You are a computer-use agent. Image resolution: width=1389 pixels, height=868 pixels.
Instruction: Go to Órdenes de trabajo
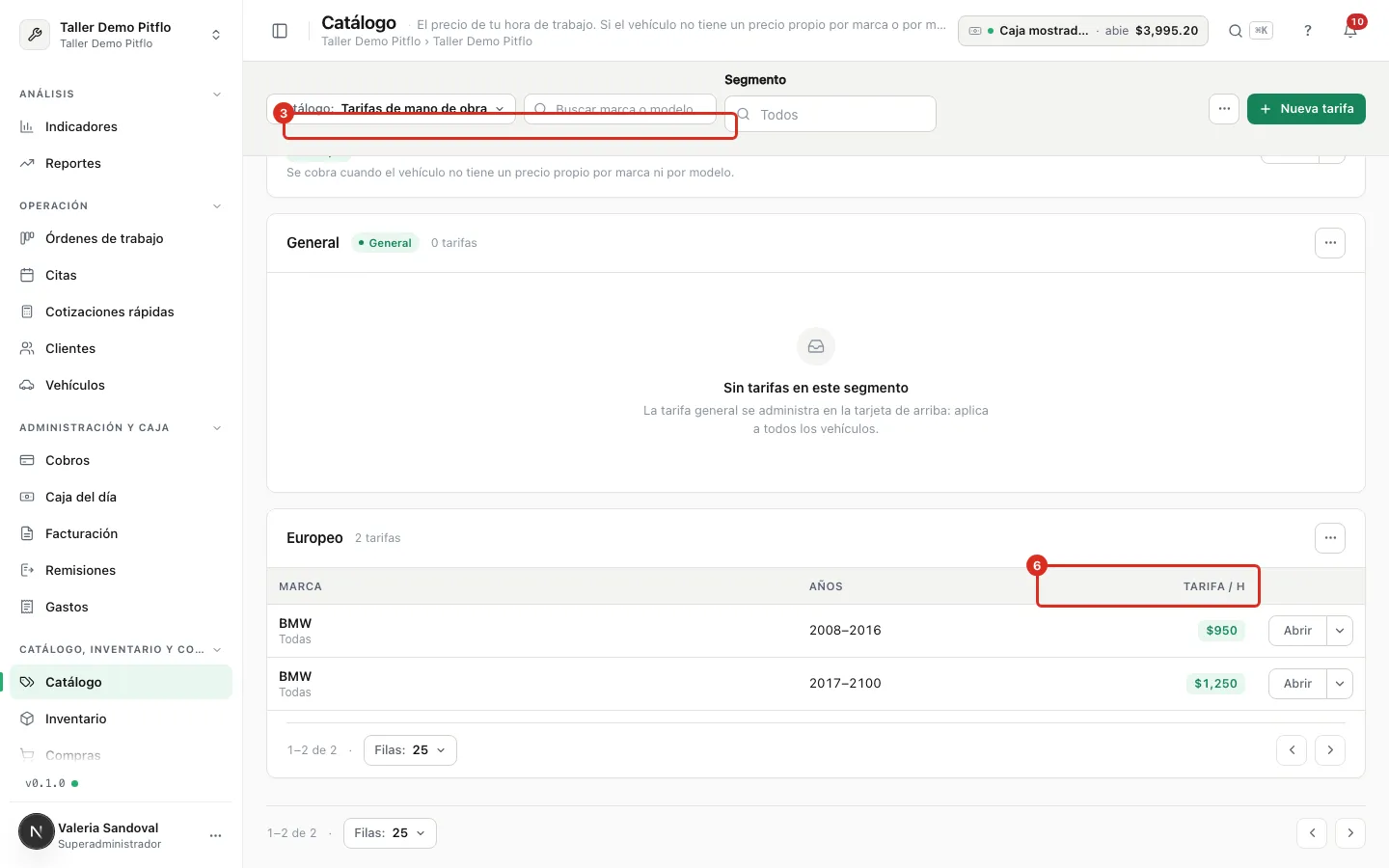(x=121, y=239)
